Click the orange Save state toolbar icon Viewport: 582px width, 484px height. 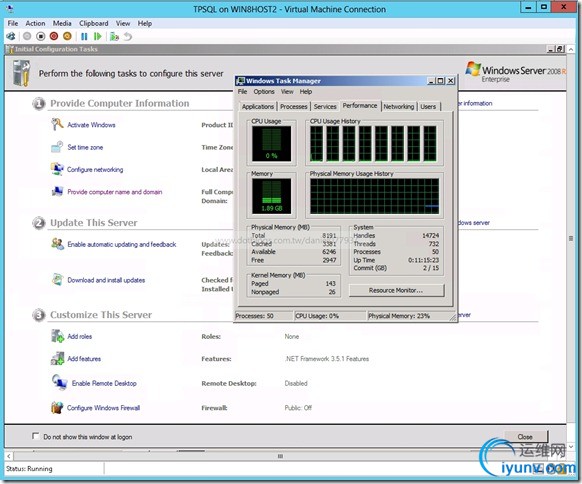point(67,36)
